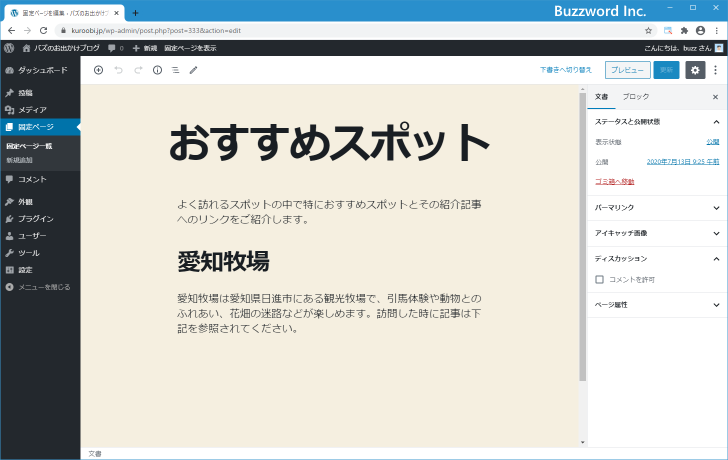Click the undo arrow in editor toolbar
This screenshot has height=460, width=728.
pyautogui.click(x=118, y=70)
